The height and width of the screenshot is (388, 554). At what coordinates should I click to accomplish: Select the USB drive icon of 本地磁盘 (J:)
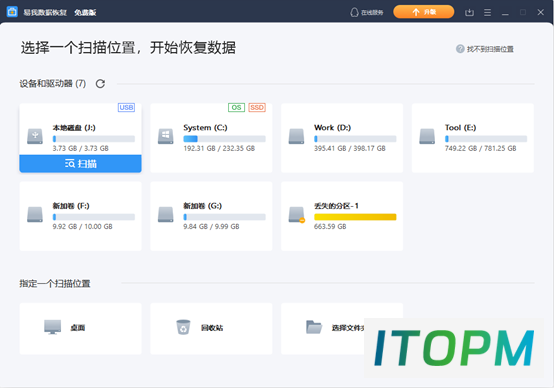pyautogui.click(x=35, y=136)
